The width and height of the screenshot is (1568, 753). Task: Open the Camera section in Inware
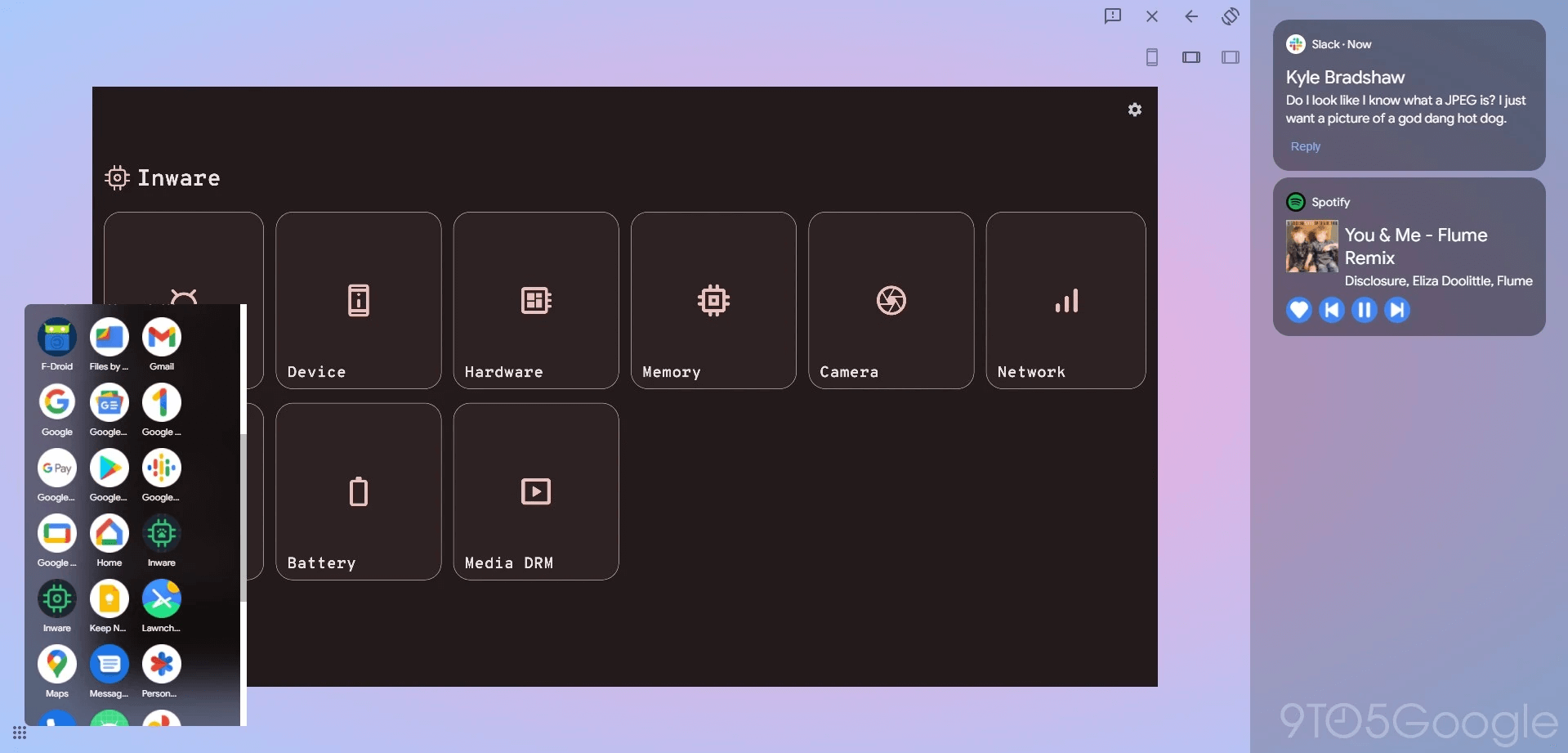[890, 300]
